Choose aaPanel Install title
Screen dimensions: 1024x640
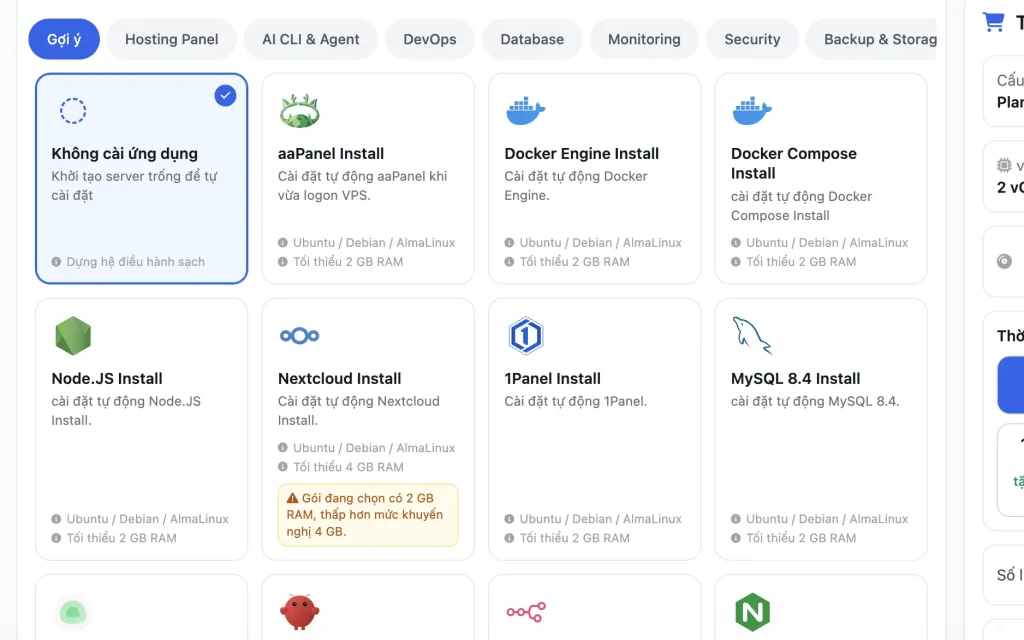[331, 153]
